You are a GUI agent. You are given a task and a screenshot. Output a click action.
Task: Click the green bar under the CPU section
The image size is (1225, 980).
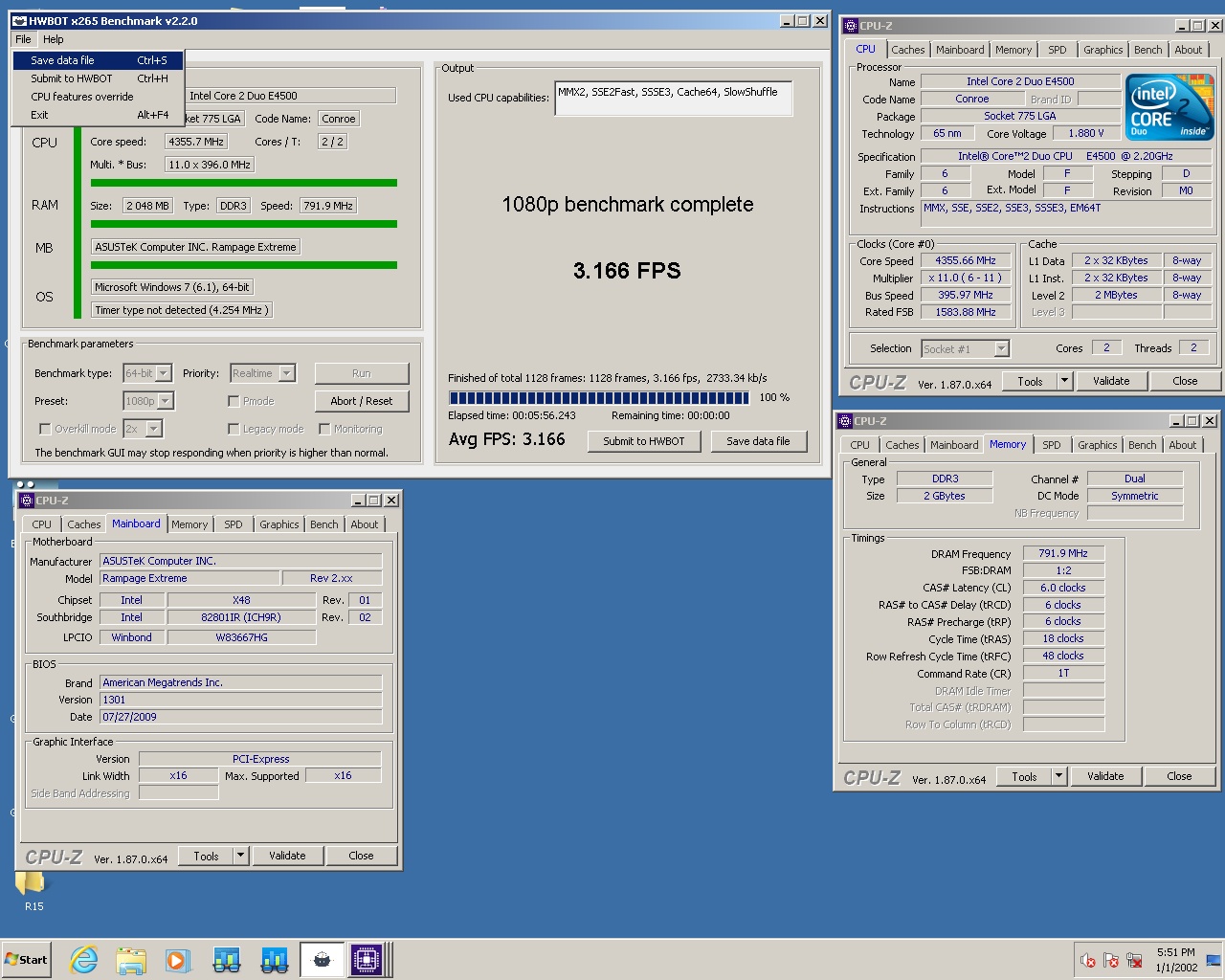point(242,183)
